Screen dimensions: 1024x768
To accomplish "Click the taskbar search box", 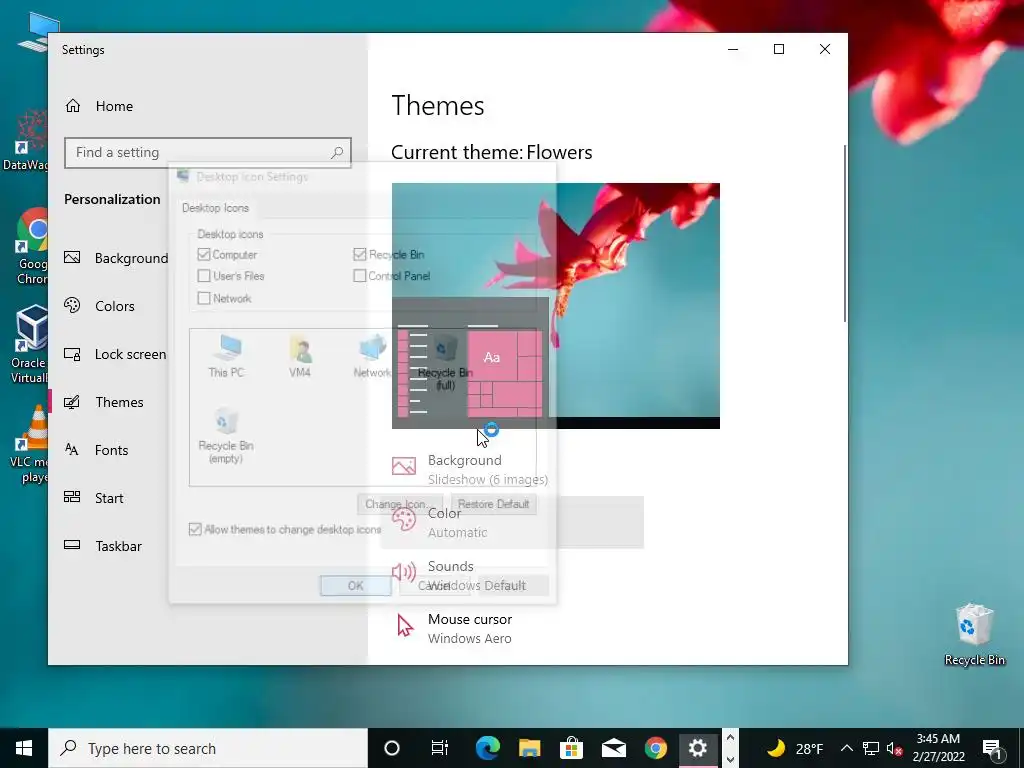I will click(208, 748).
